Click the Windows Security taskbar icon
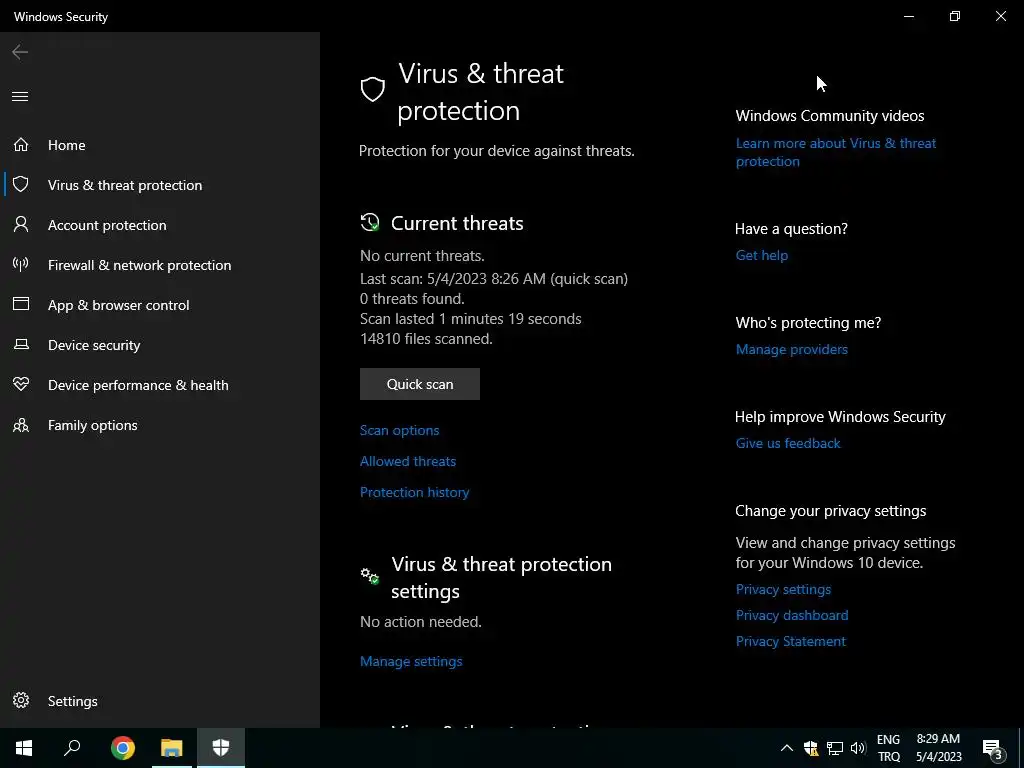The height and width of the screenshot is (768, 1024). [221, 748]
